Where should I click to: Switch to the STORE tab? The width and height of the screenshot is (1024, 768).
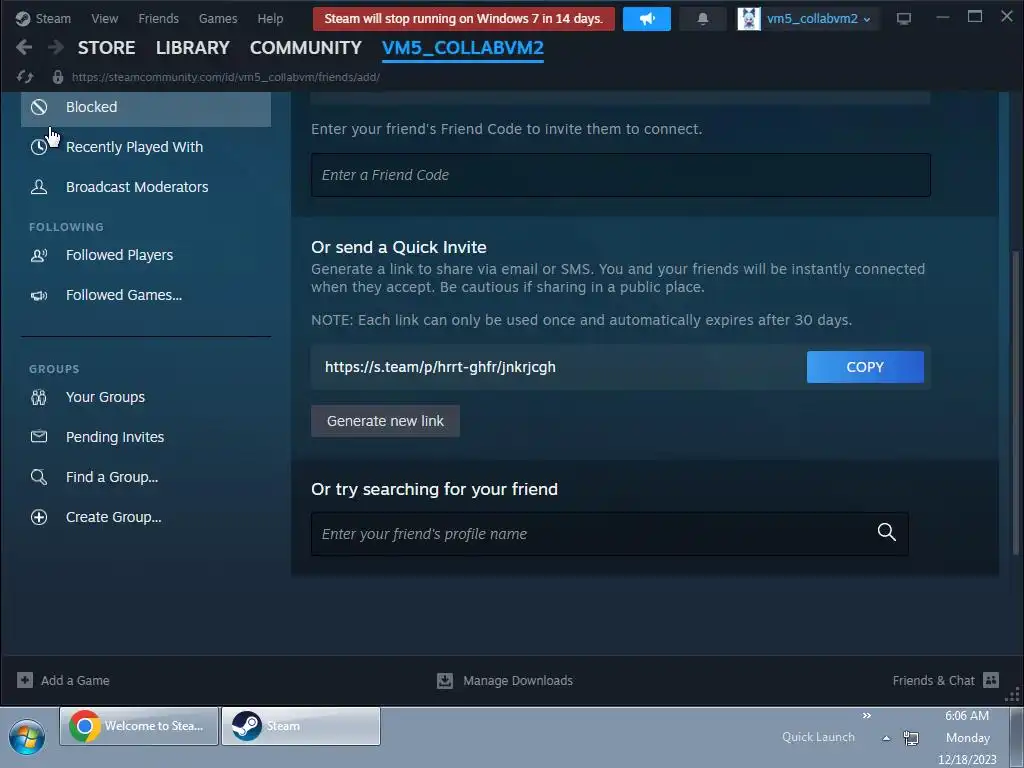pos(106,48)
